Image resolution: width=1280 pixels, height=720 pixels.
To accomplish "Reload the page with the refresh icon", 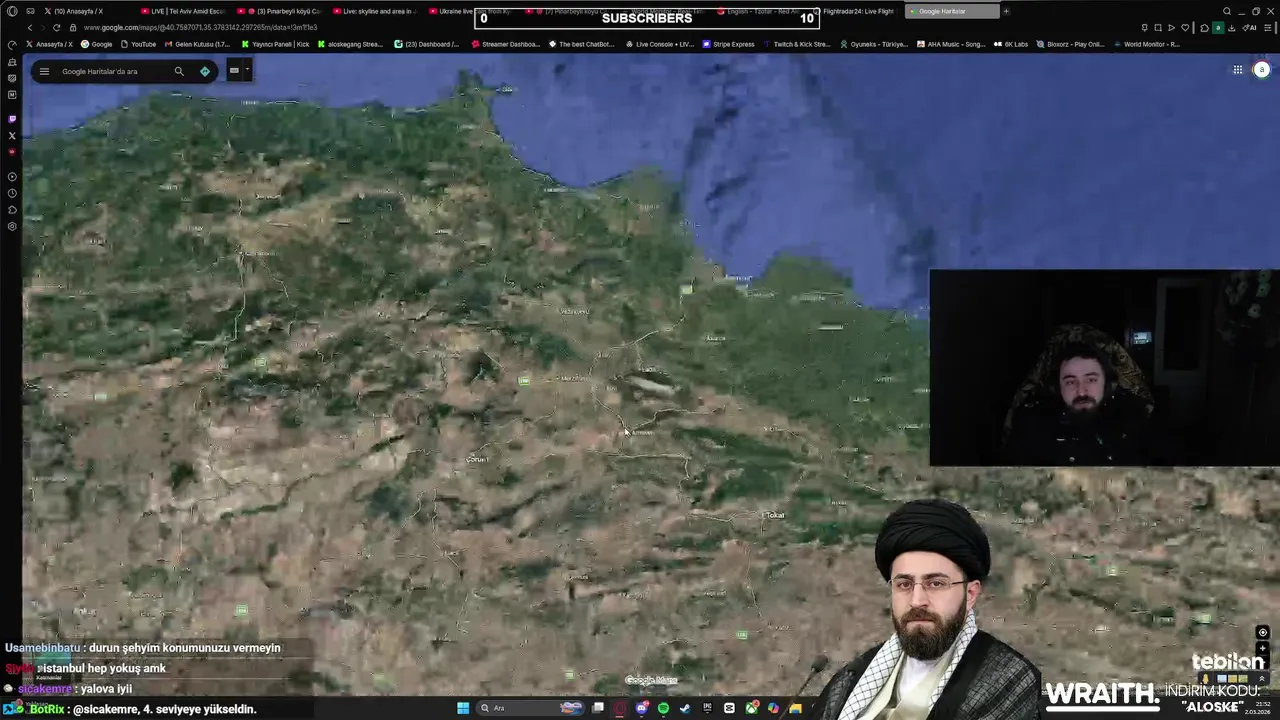I will (57, 27).
